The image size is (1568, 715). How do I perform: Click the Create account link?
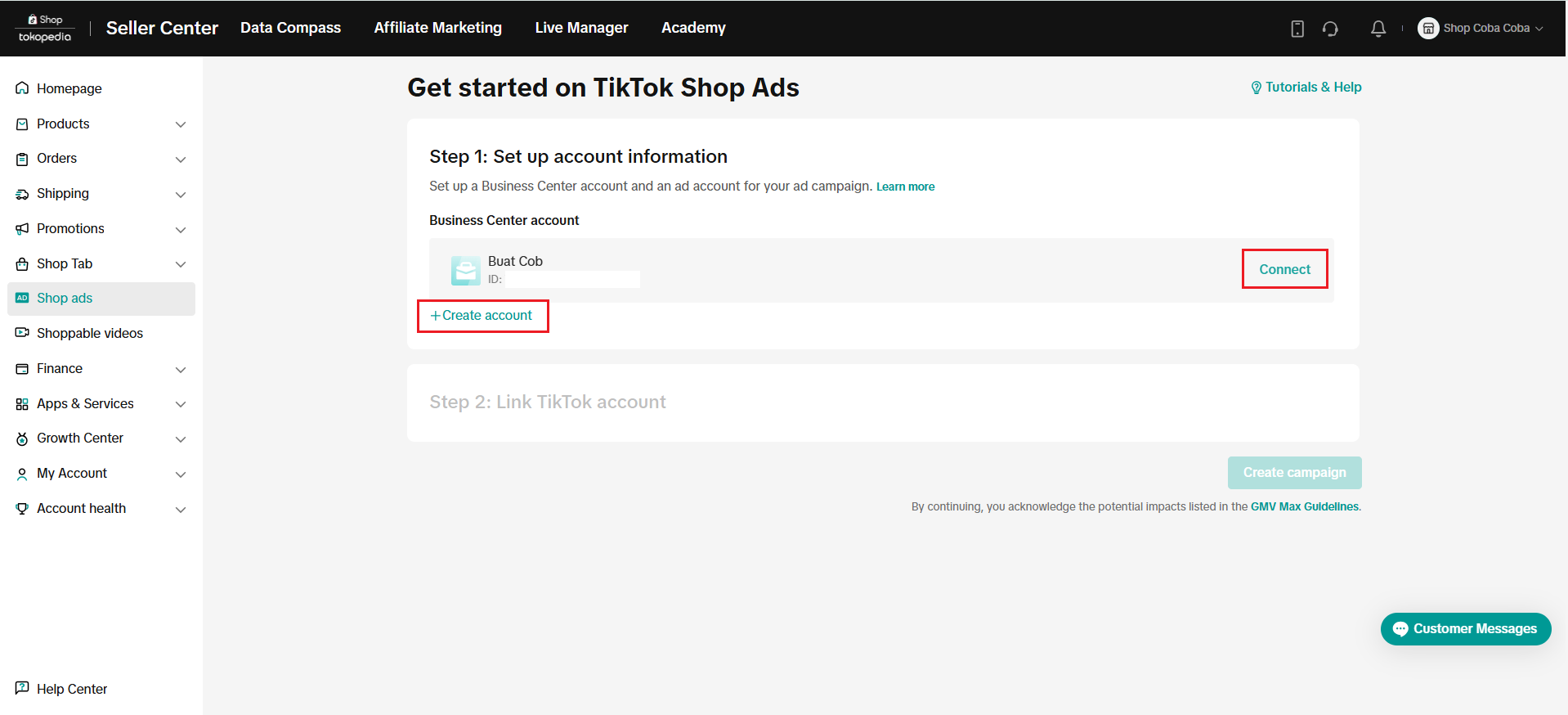point(482,316)
